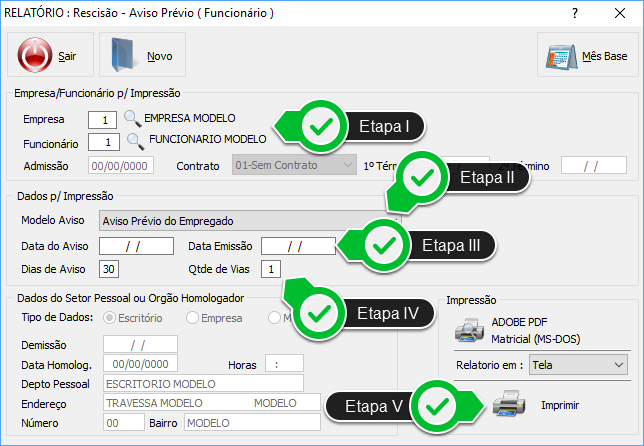644x446 pixels.
Task: Select the Escritório radio button
Action: (x=110, y=318)
